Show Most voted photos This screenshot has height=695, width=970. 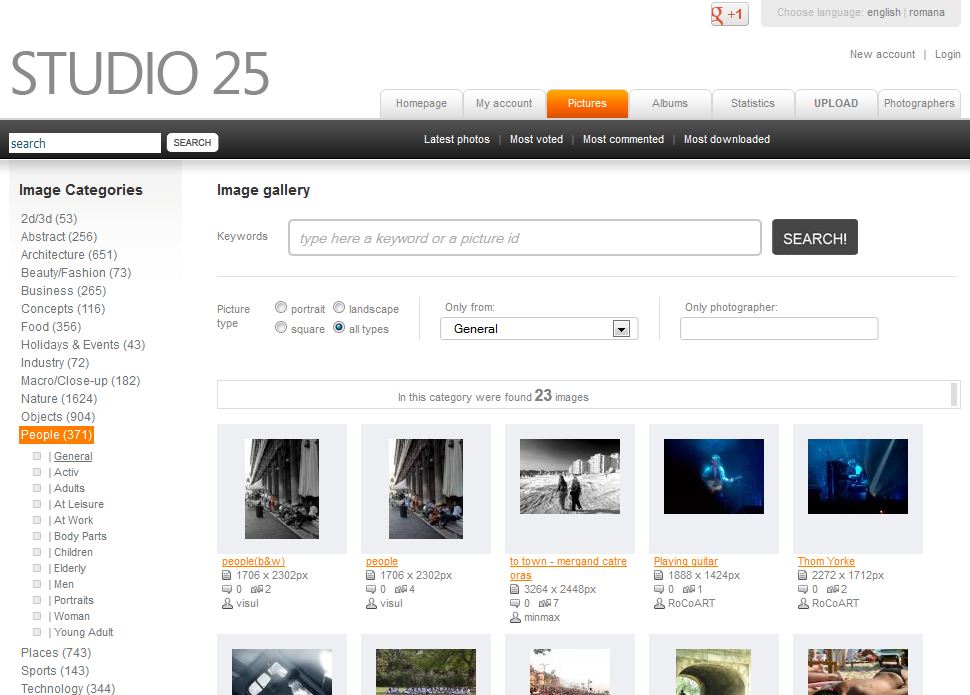[x=536, y=139]
